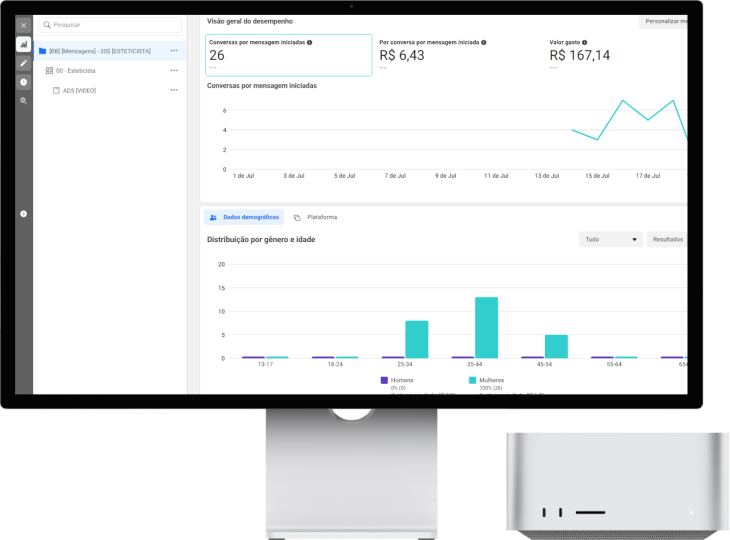The height and width of the screenshot is (540, 730).
Task: Click the ad set grid icon
Action: (x=49, y=70)
